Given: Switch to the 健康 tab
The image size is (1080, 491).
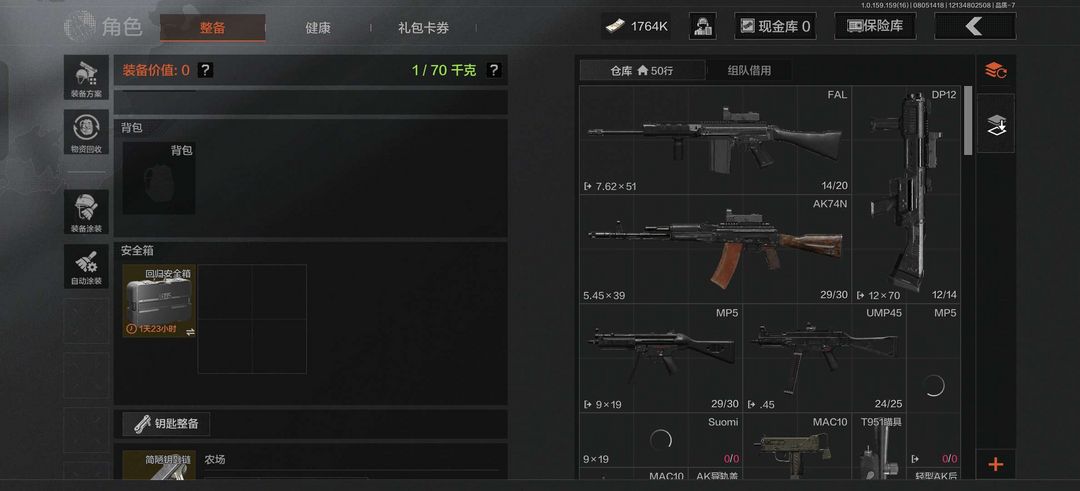Looking at the screenshot, I should pos(318,28).
